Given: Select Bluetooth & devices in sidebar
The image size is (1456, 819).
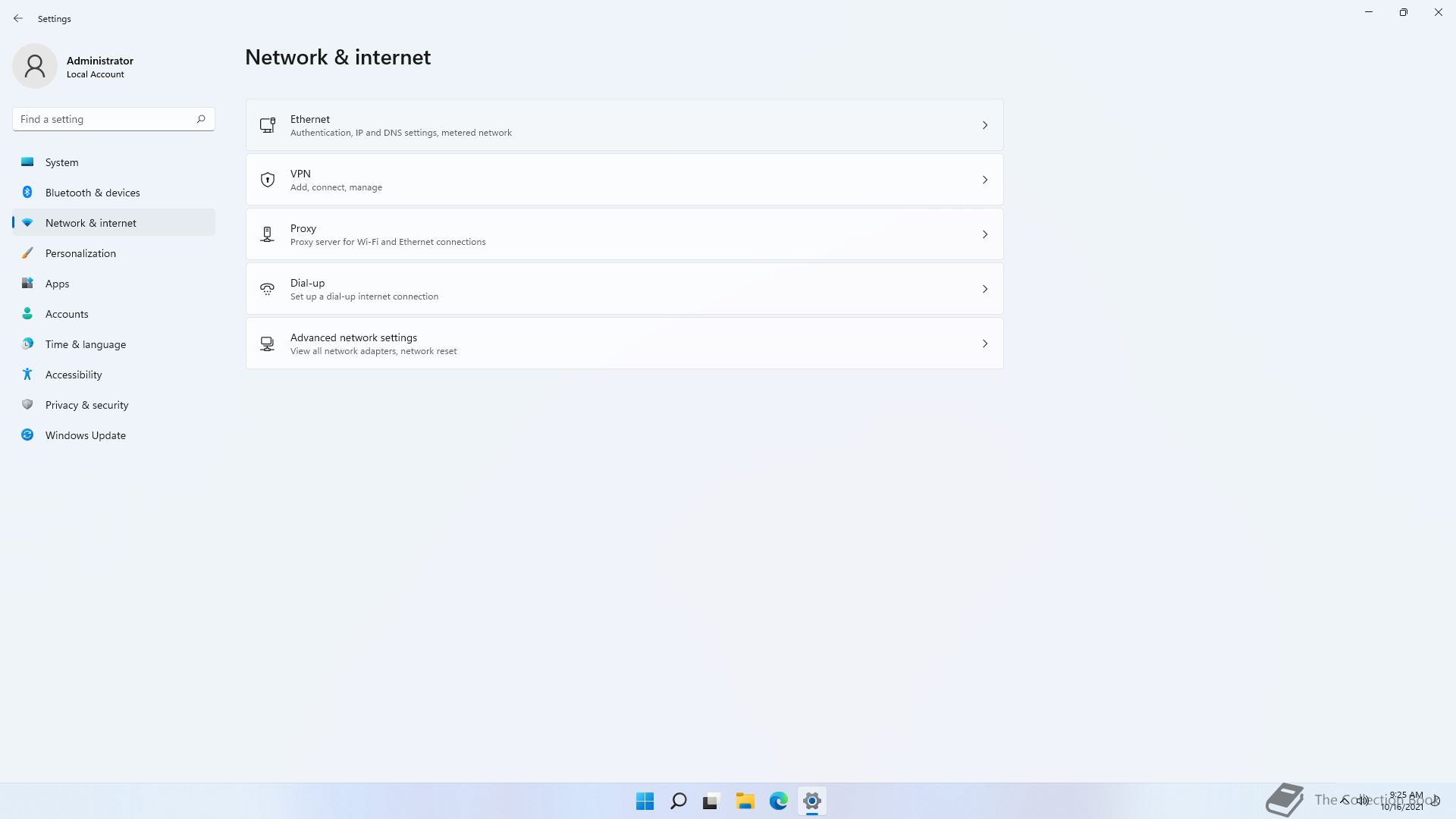Looking at the screenshot, I should pyautogui.click(x=114, y=193).
